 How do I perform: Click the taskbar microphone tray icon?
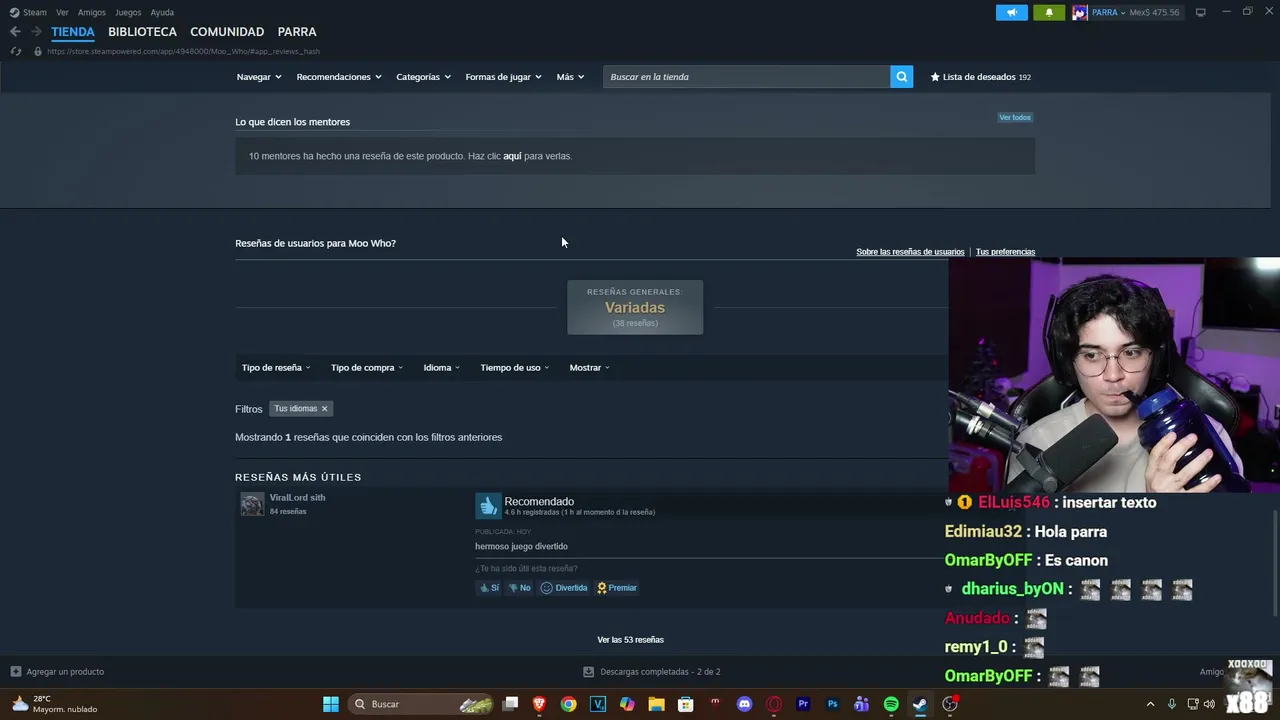pos(1171,704)
